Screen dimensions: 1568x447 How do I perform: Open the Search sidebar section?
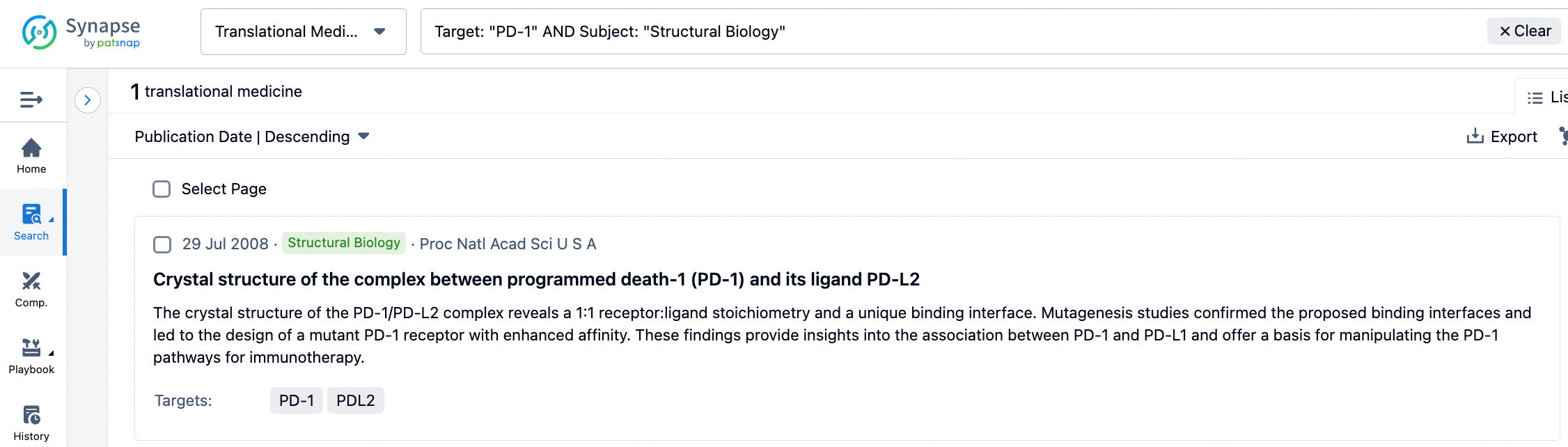tap(31, 222)
